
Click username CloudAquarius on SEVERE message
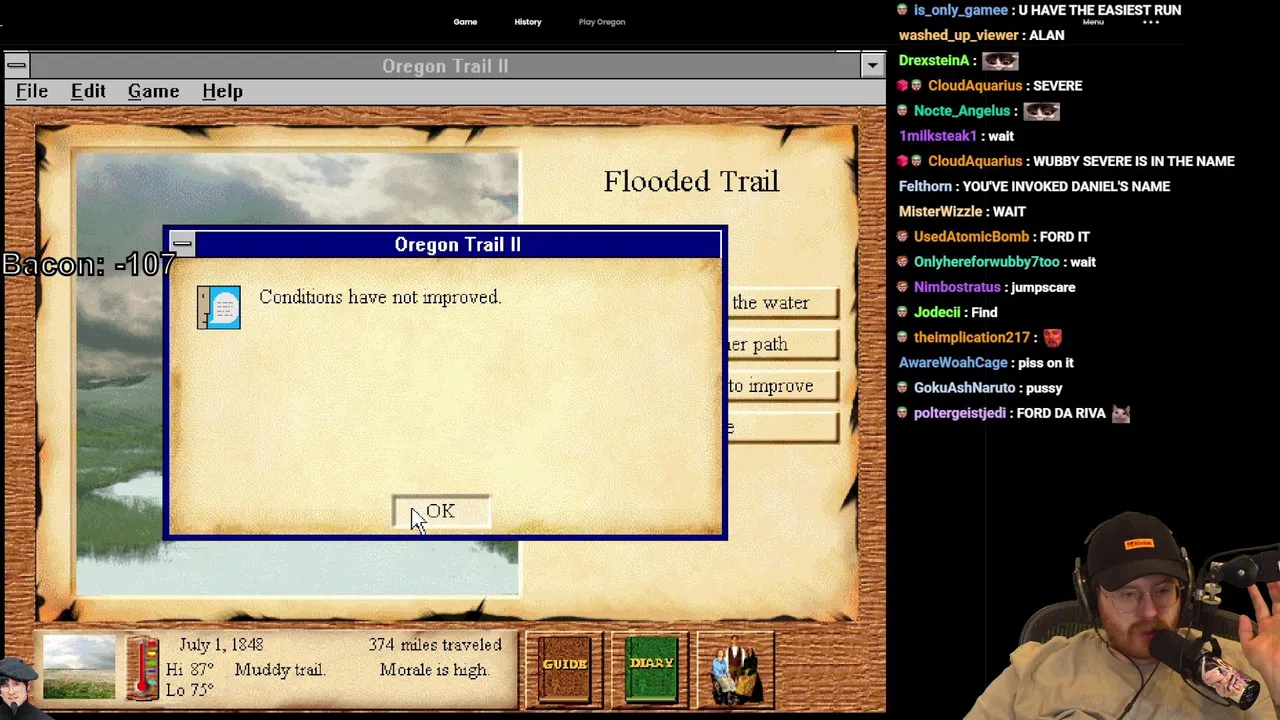[975, 86]
